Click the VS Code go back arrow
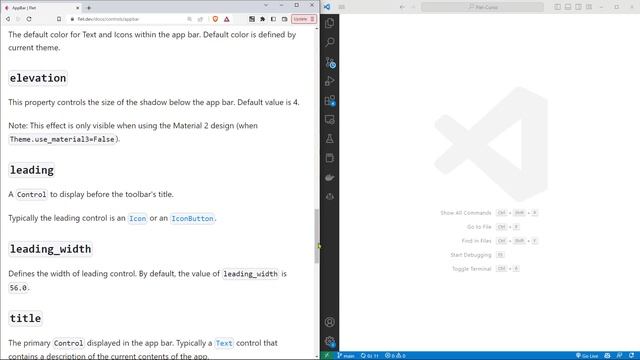 (x=402, y=7)
